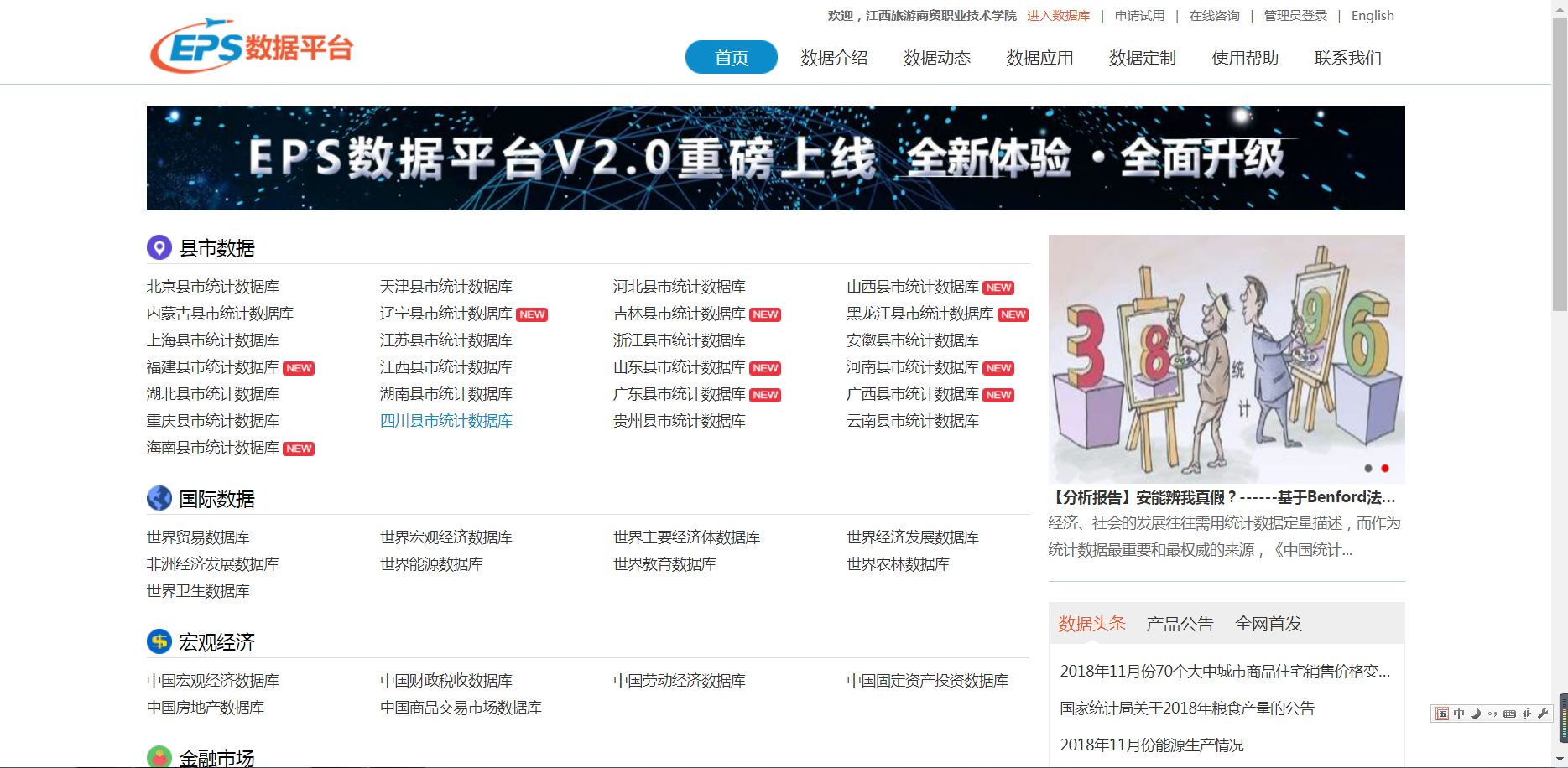Click 在线咨询 link
Image resolution: width=1568 pixels, height=768 pixels.
coord(1214,16)
